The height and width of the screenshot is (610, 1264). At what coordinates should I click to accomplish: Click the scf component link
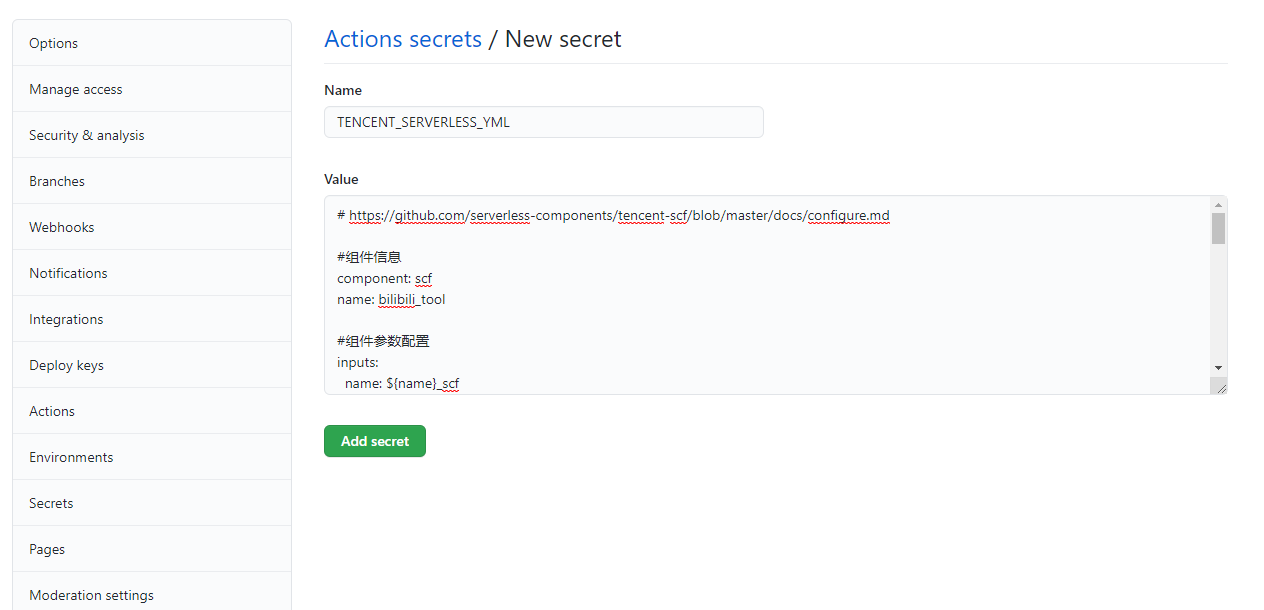tap(423, 278)
